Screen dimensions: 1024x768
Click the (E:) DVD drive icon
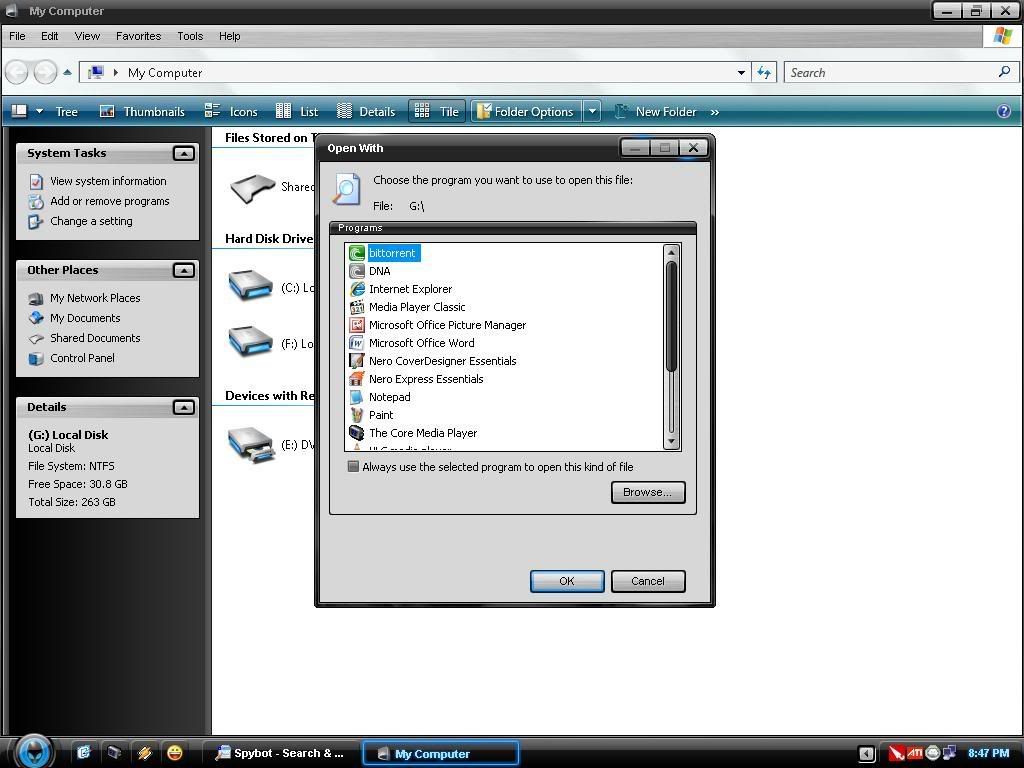251,444
